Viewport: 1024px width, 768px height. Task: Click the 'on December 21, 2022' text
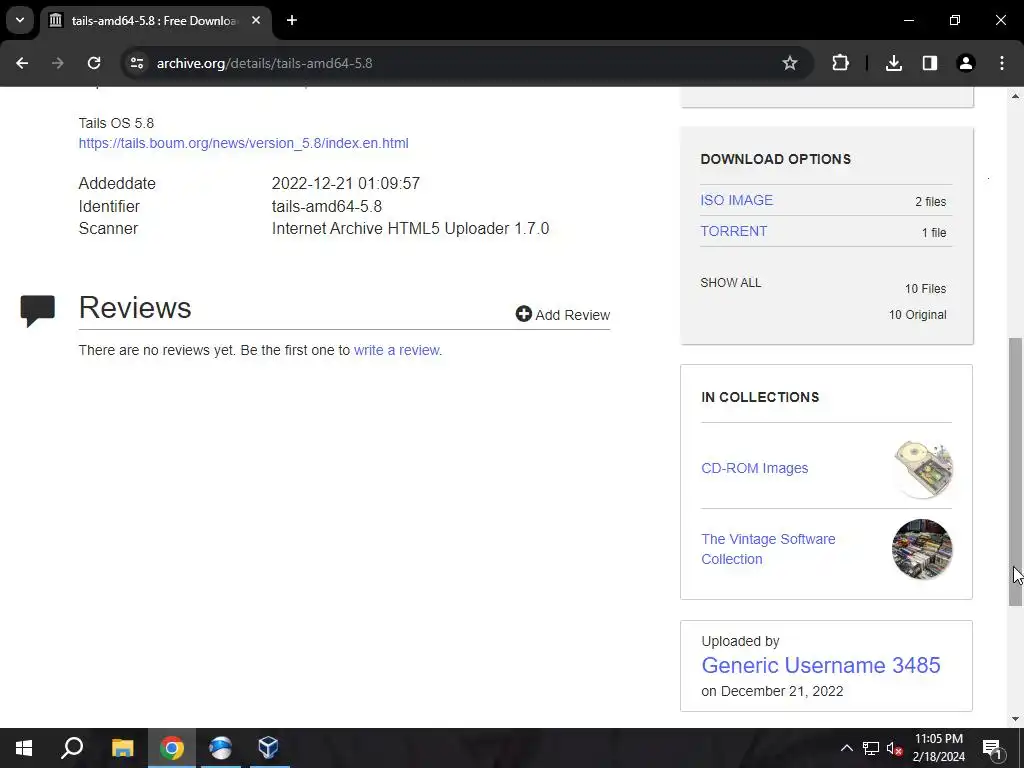(x=772, y=691)
